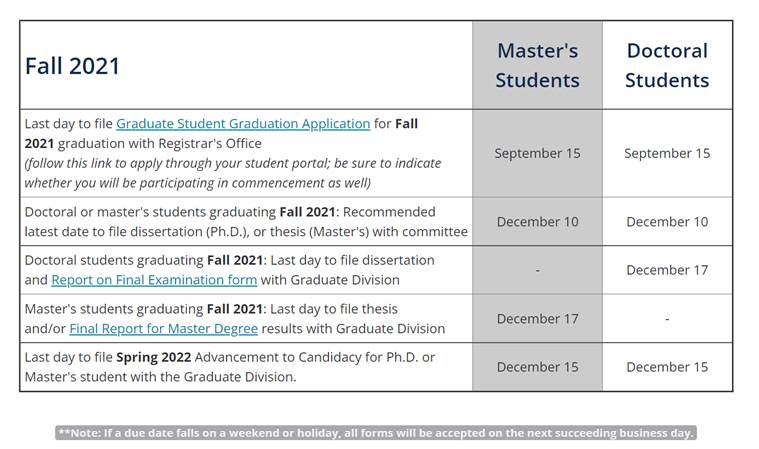The image size is (759, 449).
Task: Select December 15 in the Doctoral Students column
Action: [x=667, y=367]
